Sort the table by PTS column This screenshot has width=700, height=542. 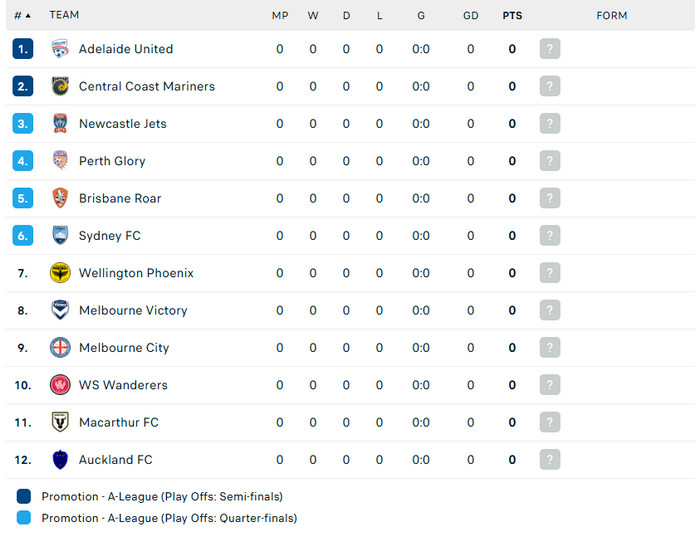(512, 16)
